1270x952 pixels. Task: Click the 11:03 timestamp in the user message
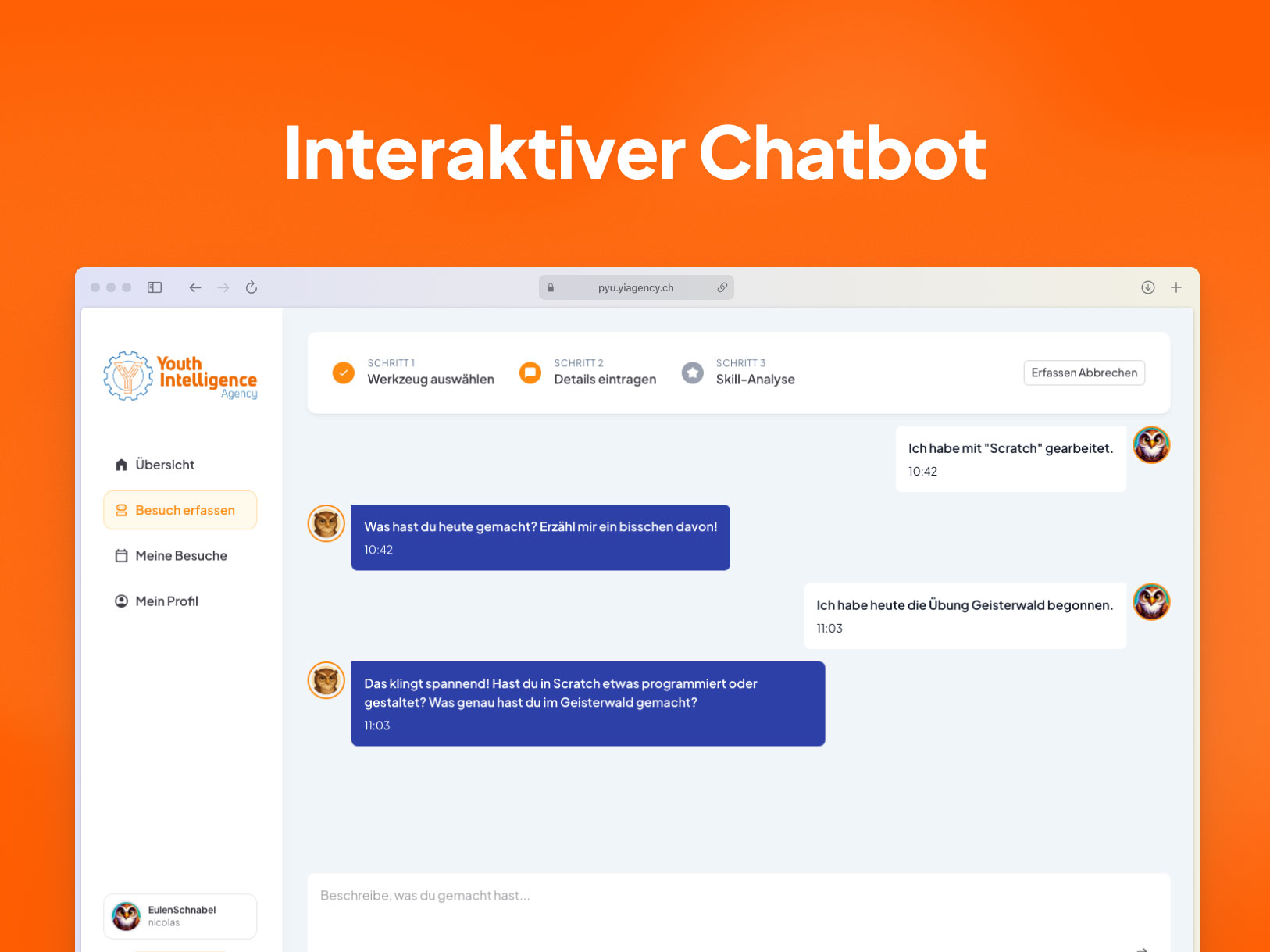pos(829,629)
